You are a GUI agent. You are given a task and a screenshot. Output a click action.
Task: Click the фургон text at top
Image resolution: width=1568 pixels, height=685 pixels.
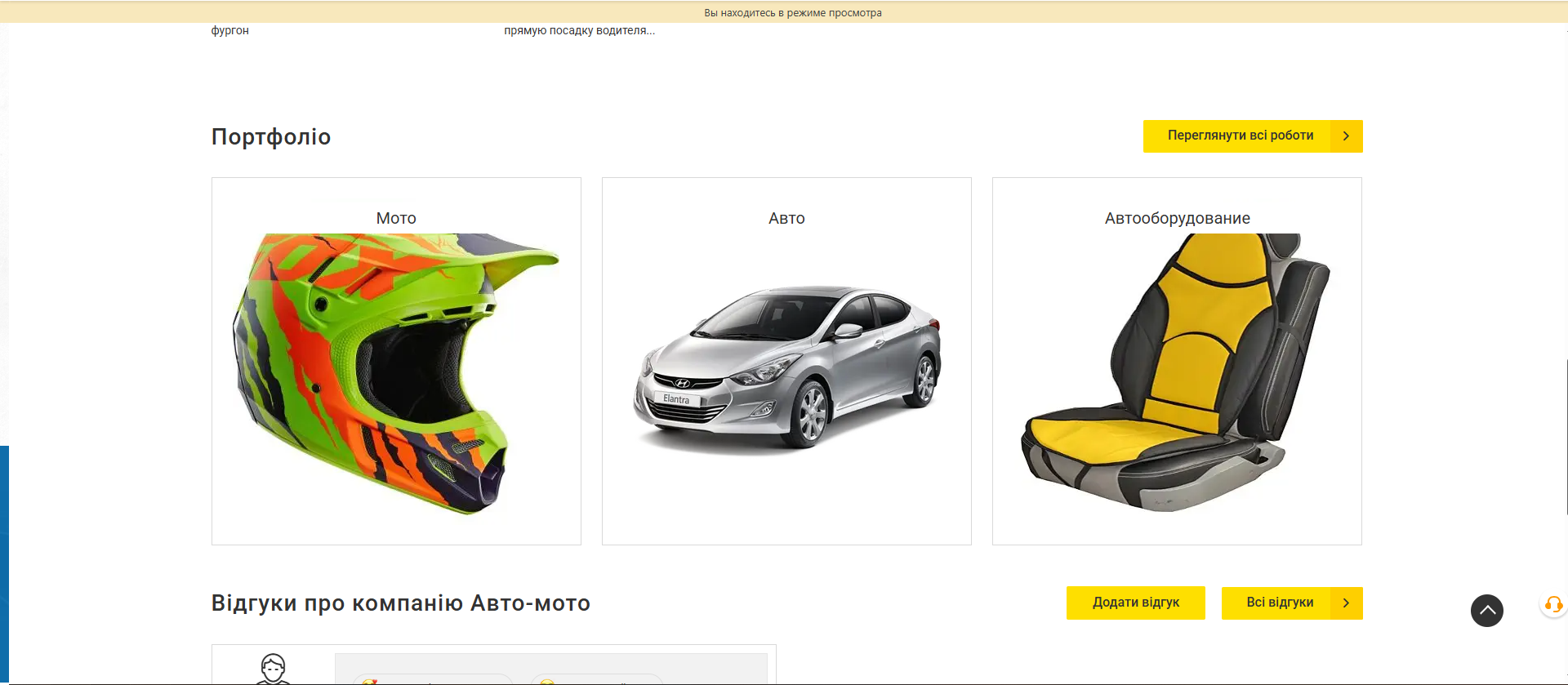tap(230, 30)
